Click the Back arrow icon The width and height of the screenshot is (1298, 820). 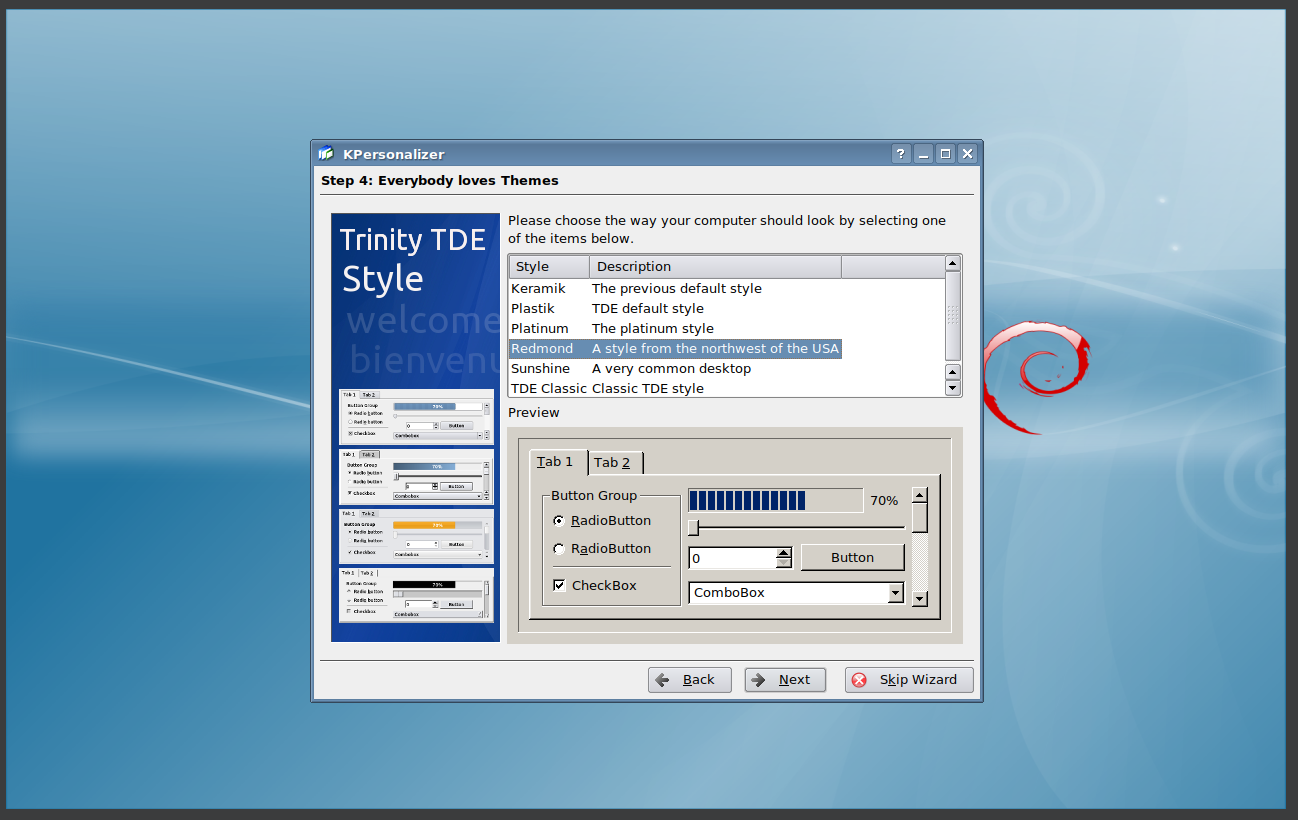tap(662, 680)
